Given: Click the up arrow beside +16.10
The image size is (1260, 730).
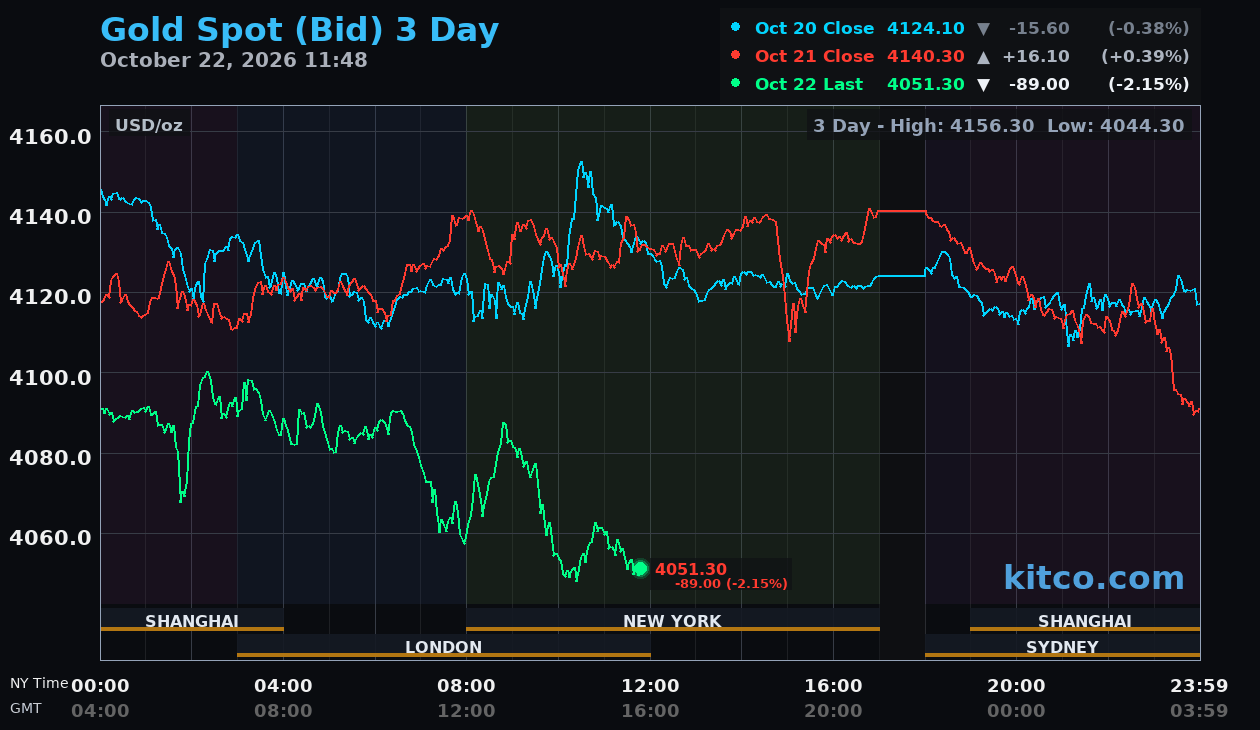Looking at the screenshot, I should (983, 57).
